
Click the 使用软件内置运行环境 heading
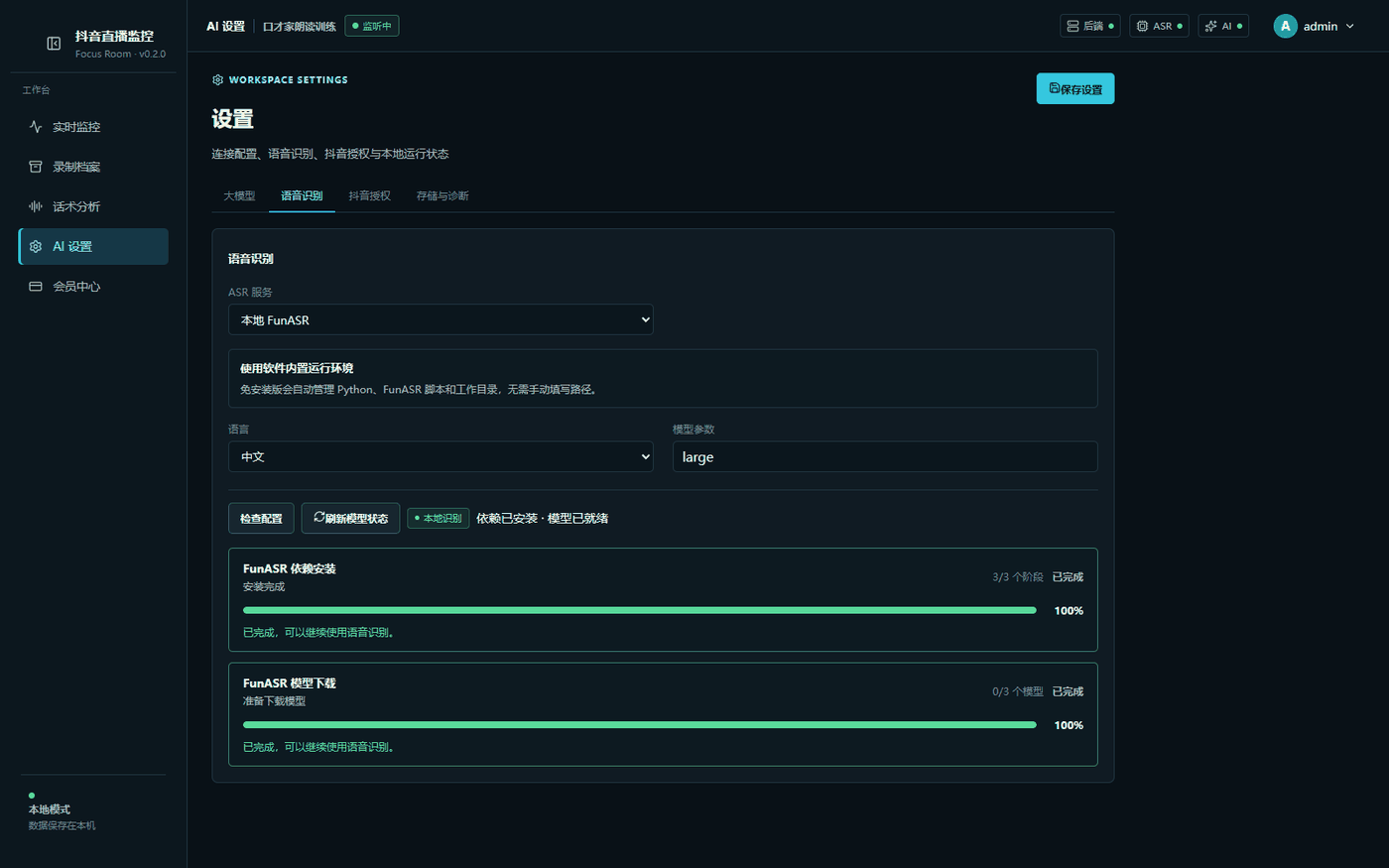click(297, 368)
